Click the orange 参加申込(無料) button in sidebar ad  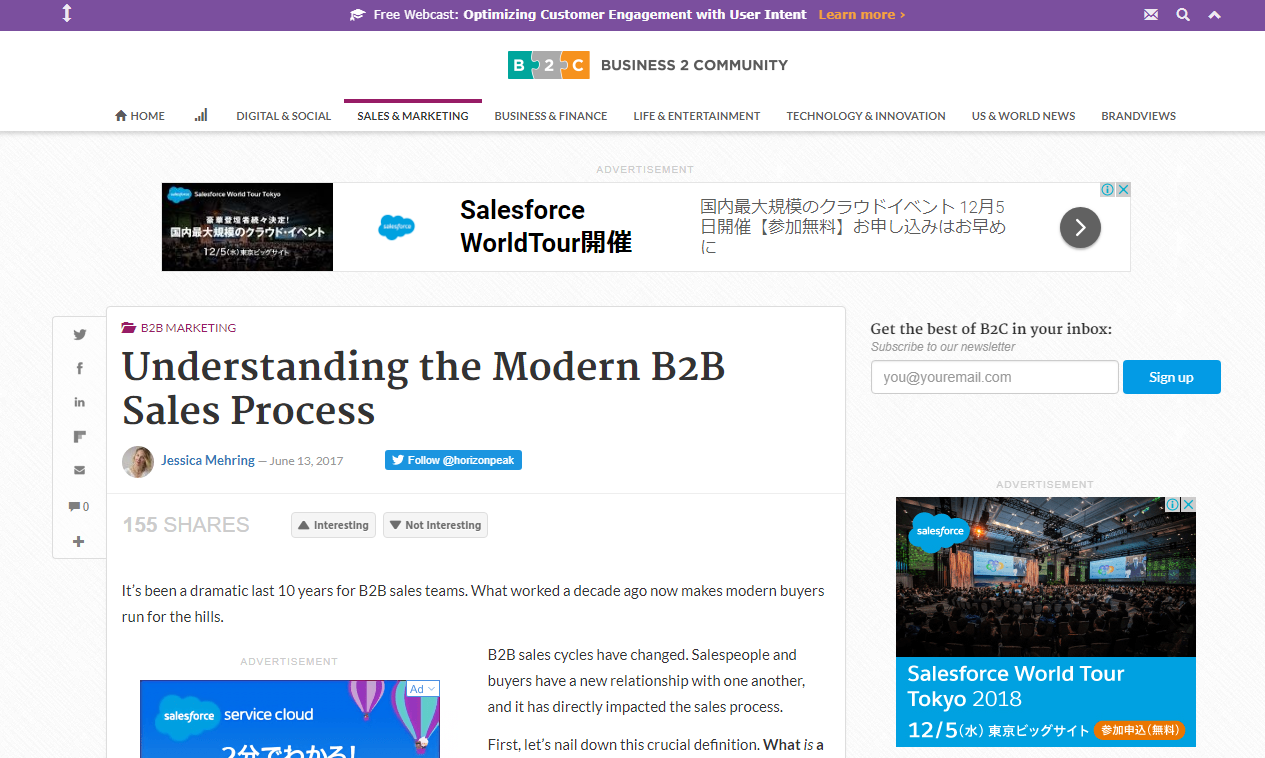pos(1139,730)
